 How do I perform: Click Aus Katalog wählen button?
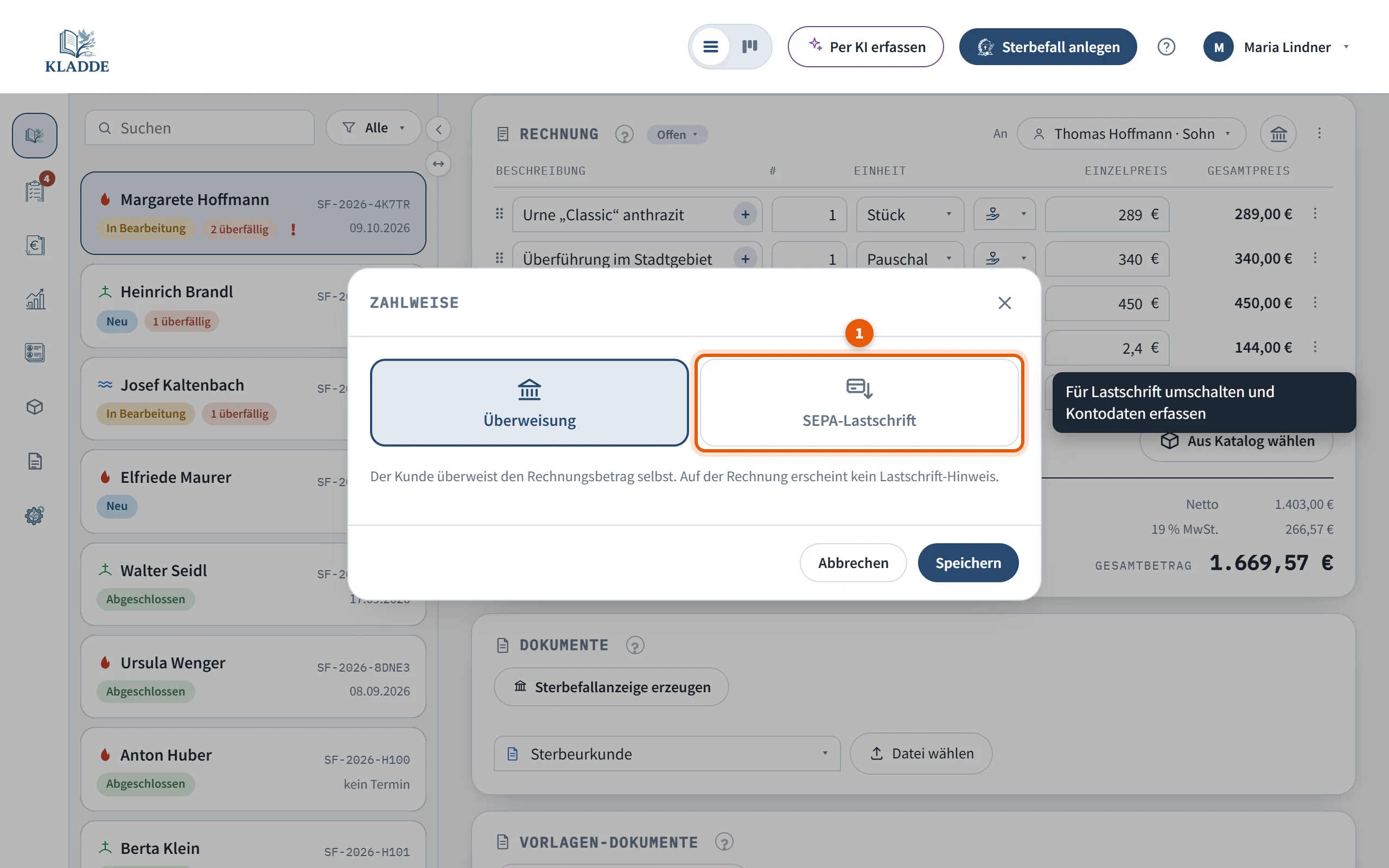coord(1237,441)
